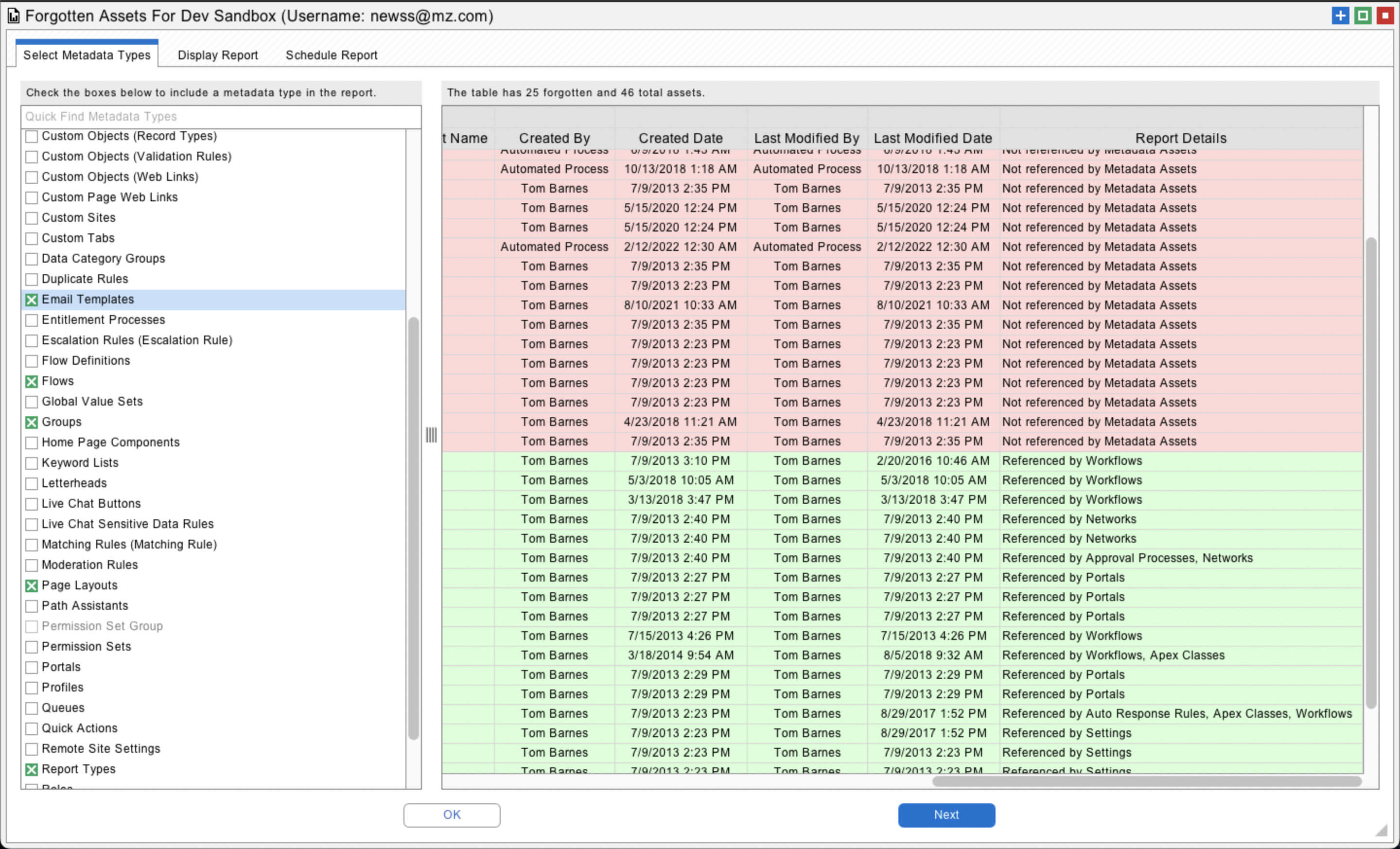1400x849 pixels.
Task: Switch to the Display Report tab
Action: click(x=218, y=55)
